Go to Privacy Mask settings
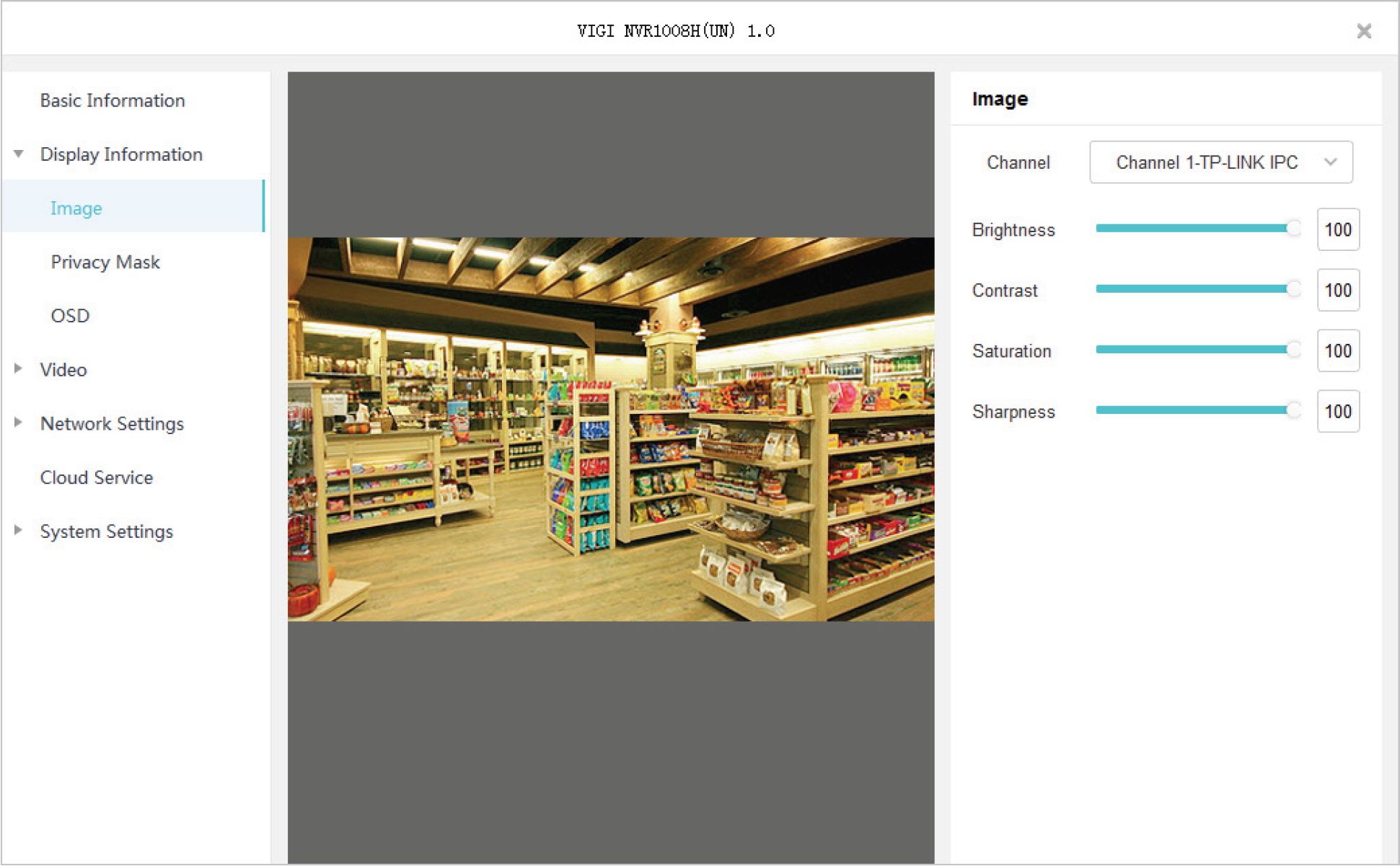 pyautogui.click(x=105, y=262)
